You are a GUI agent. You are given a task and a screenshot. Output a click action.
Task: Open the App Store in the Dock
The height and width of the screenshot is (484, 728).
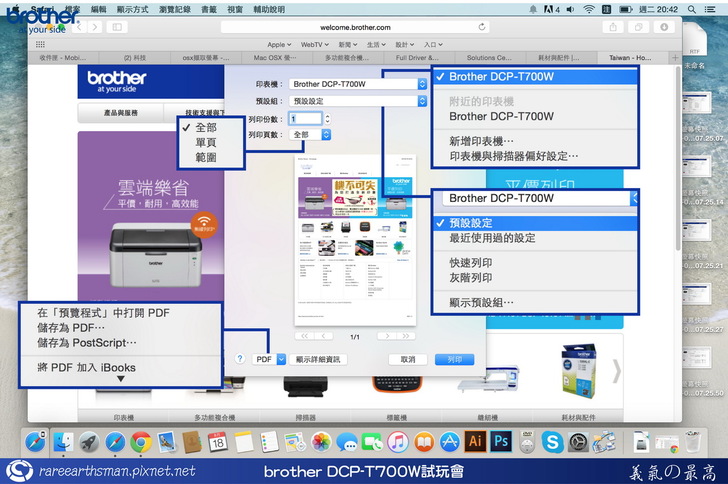pos(449,442)
